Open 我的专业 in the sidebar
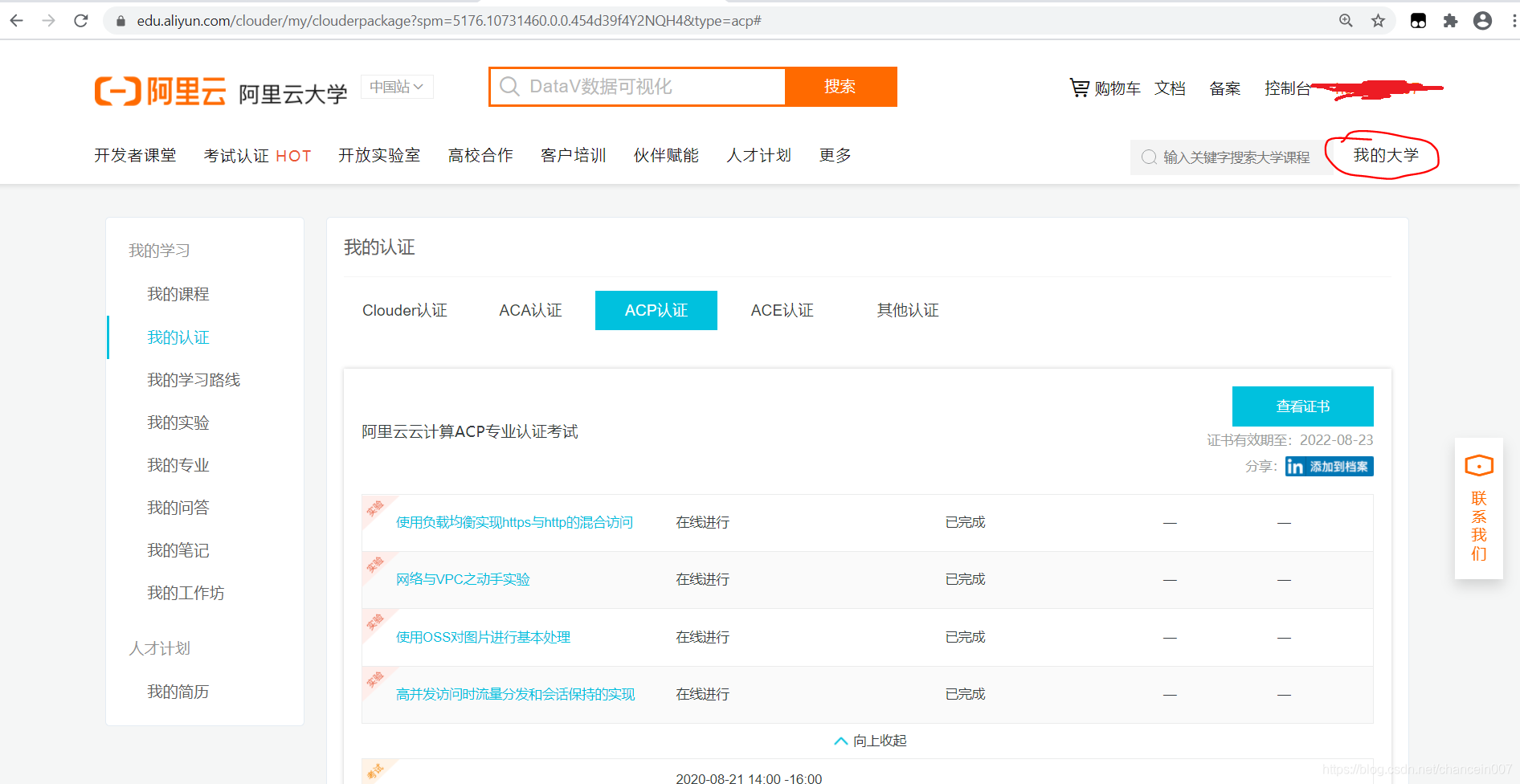The height and width of the screenshot is (784, 1520). tap(178, 465)
